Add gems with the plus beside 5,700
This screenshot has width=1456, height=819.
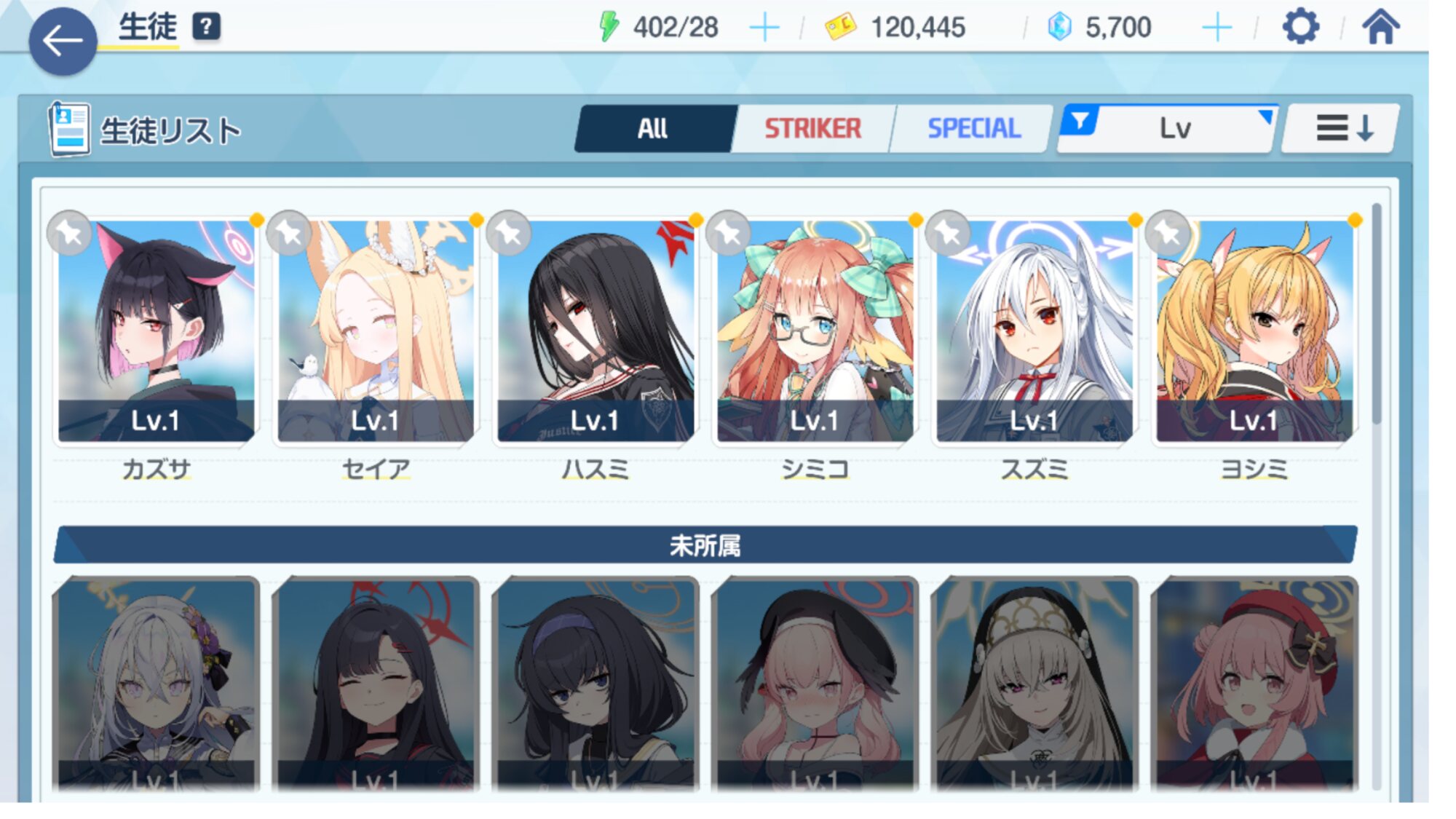tap(1216, 28)
